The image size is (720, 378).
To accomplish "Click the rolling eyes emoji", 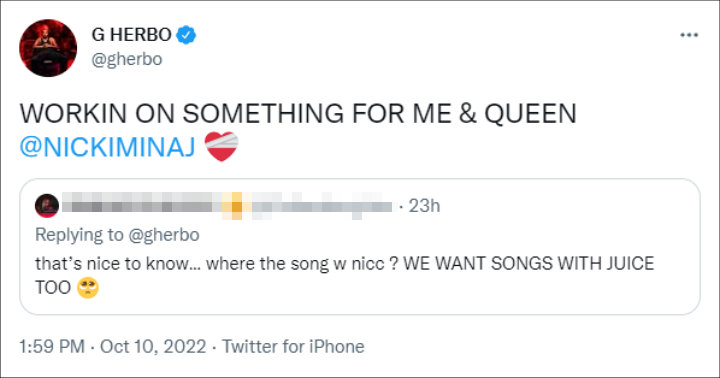I will 88,288.
